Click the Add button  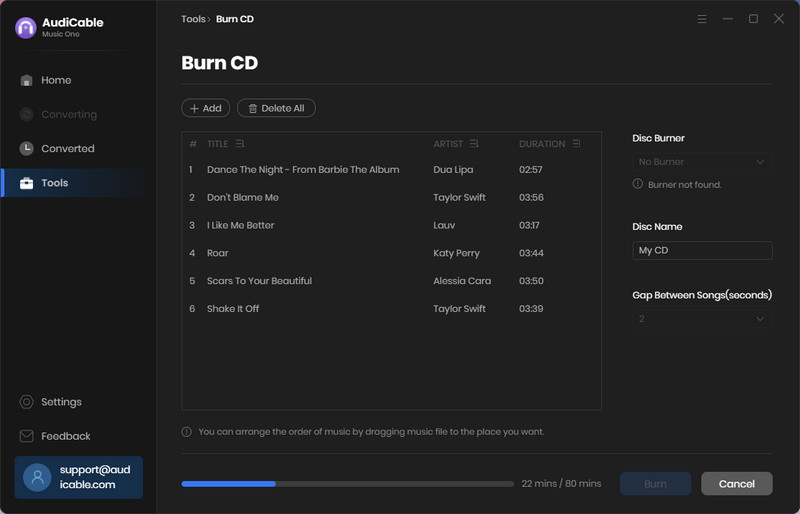click(206, 108)
